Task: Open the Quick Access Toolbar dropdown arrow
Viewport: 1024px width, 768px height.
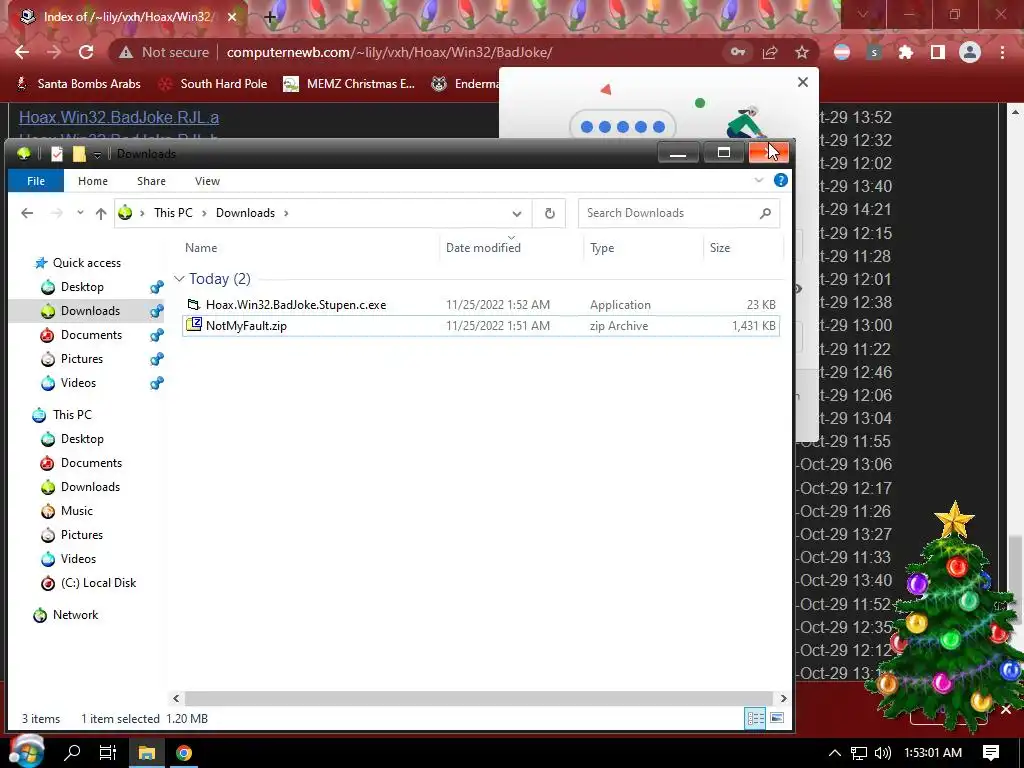Action: pos(97,154)
